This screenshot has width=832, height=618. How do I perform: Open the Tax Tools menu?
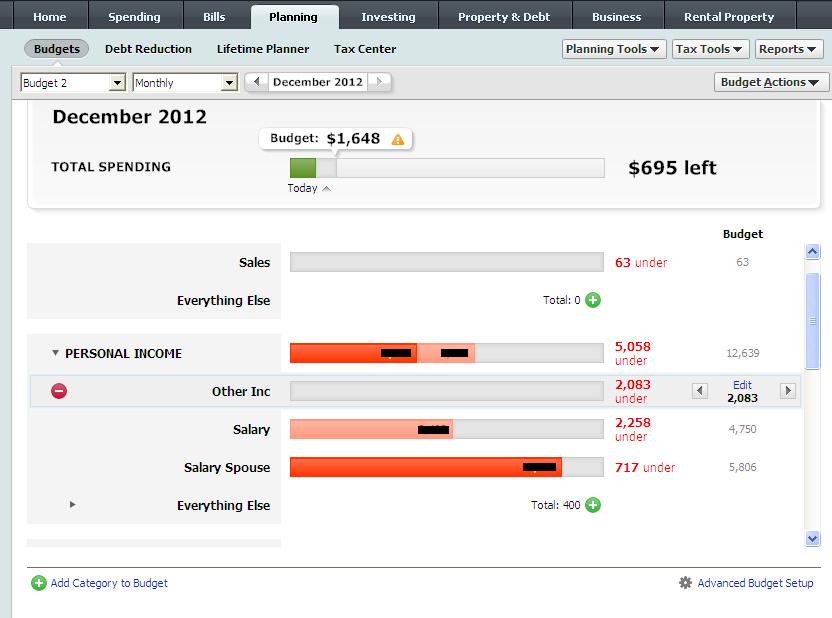click(710, 49)
